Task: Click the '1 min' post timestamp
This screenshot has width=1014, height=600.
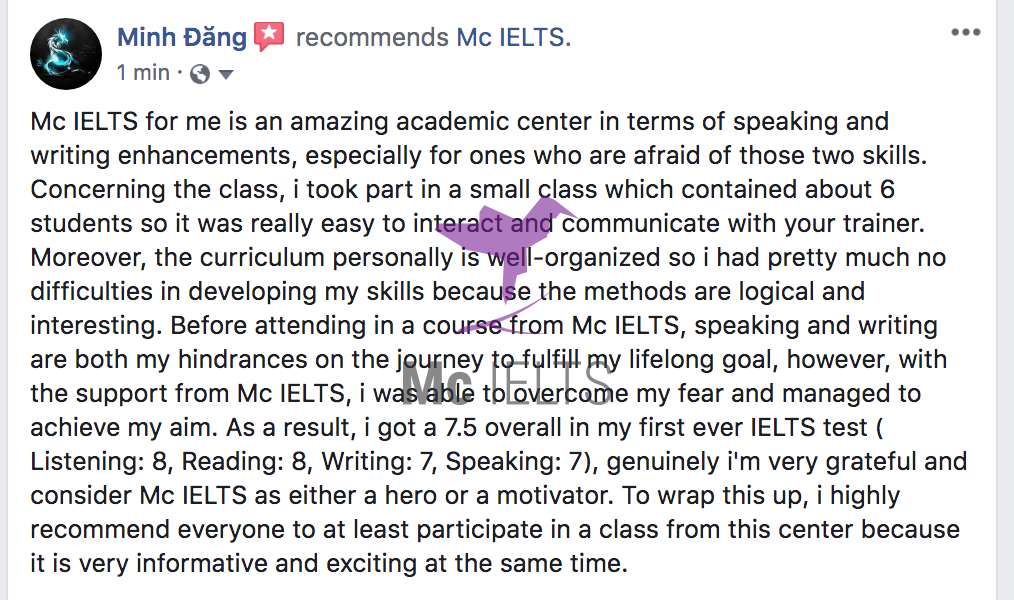Action: [143, 73]
